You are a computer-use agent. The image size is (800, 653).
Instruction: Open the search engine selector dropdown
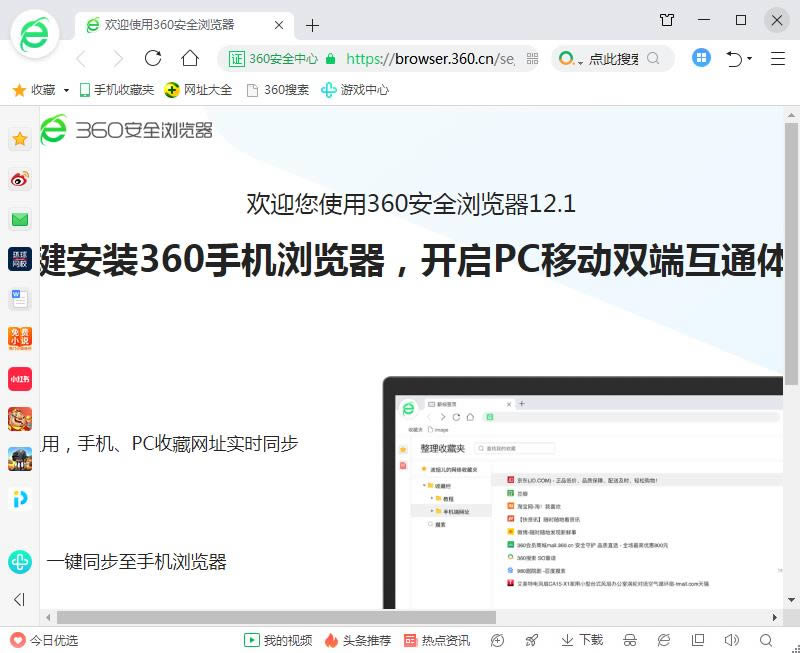click(x=570, y=60)
